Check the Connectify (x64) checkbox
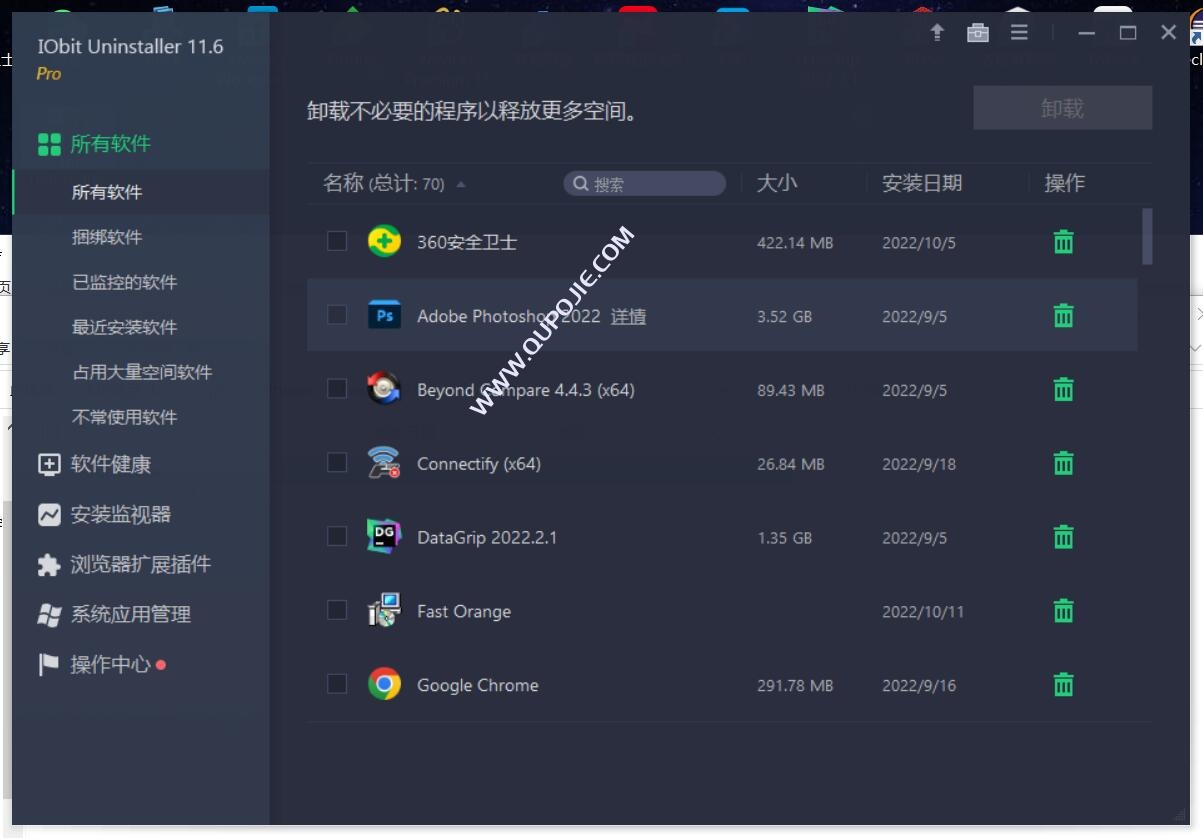This screenshot has height=838, width=1203. (337, 462)
